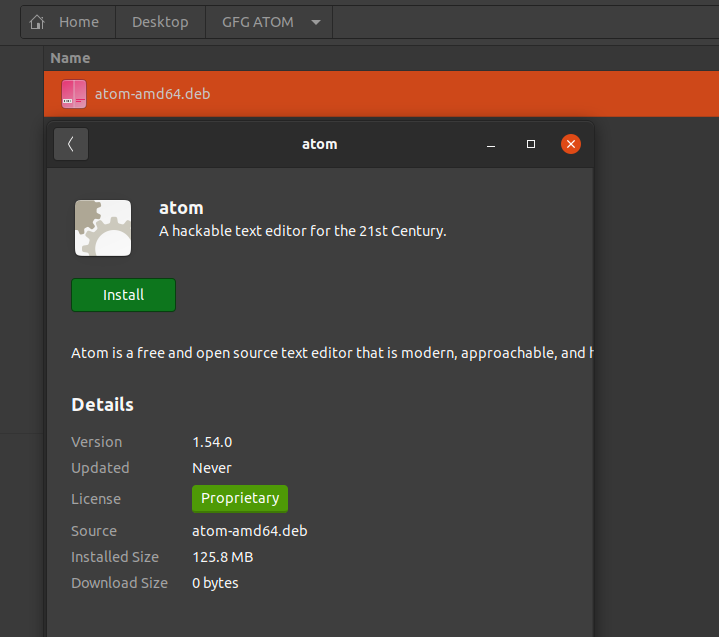
Task: Click the Home icon in the path bar
Action: click(x=37, y=22)
